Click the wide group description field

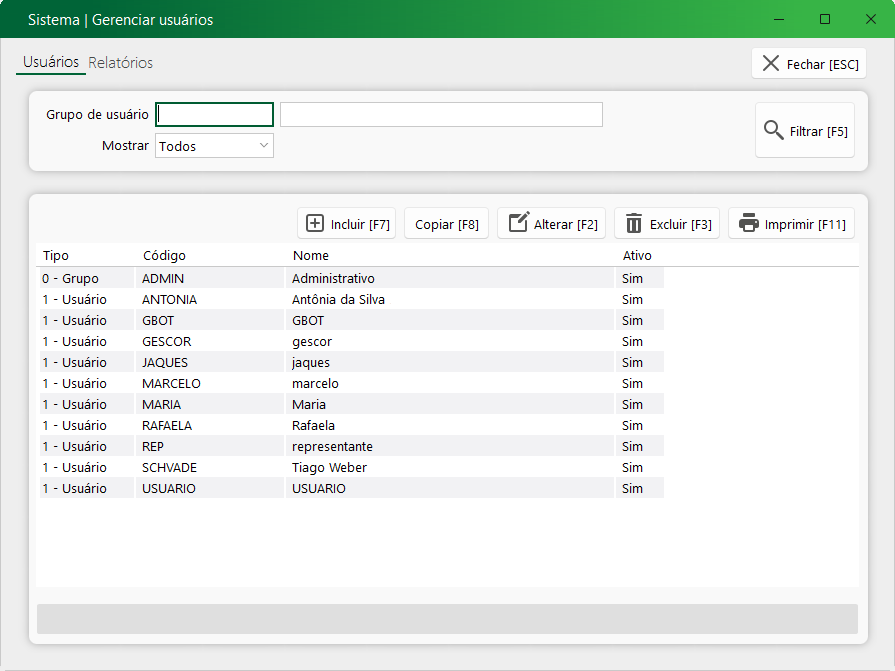click(x=441, y=115)
